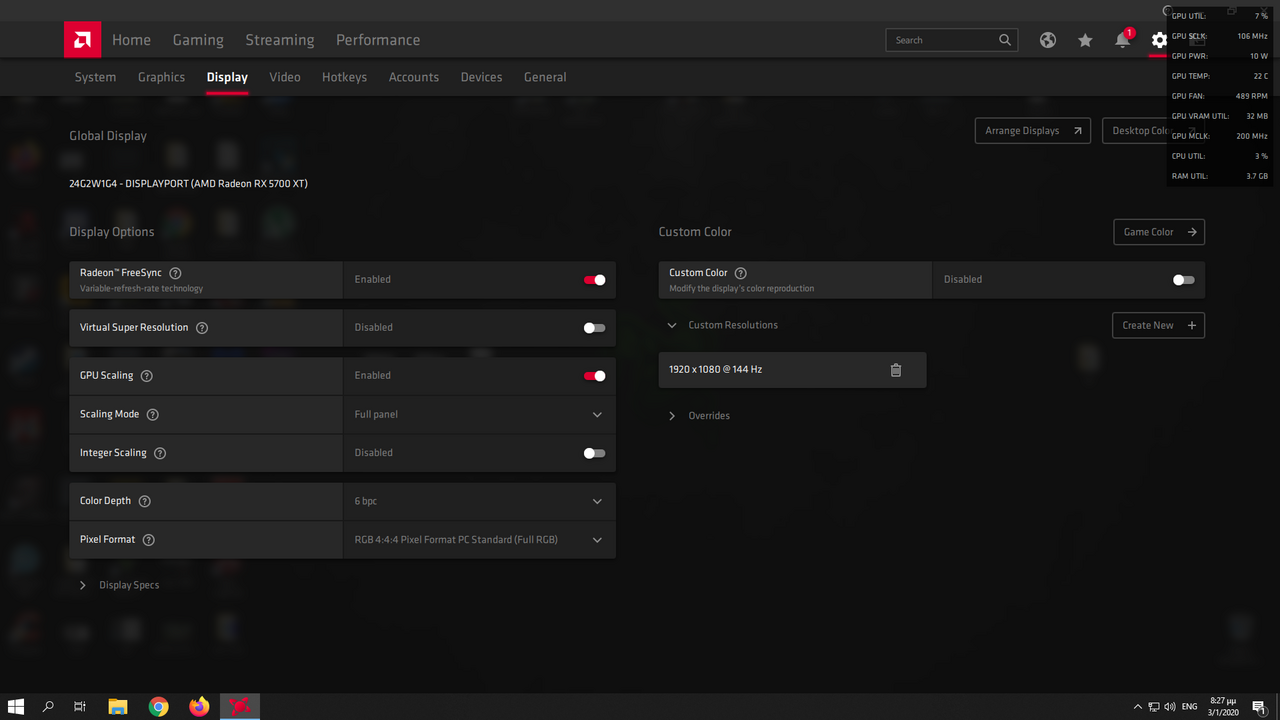Turn off GPU Scaling toggle
Image resolution: width=1280 pixels, height=720 pixels.
pyautogui.click(x=595, y=376)
